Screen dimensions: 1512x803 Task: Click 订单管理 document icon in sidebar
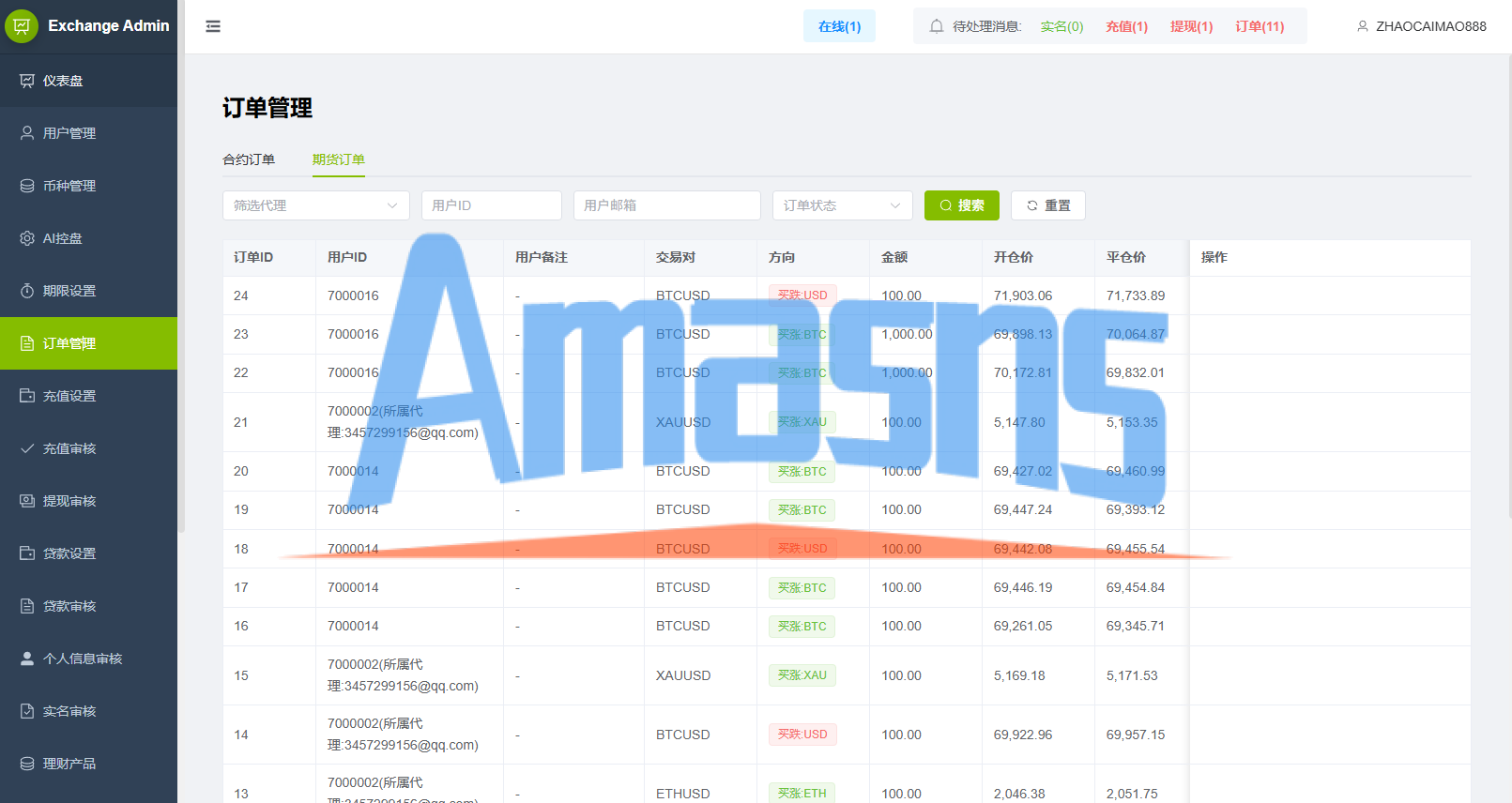[x=27, y=343]
